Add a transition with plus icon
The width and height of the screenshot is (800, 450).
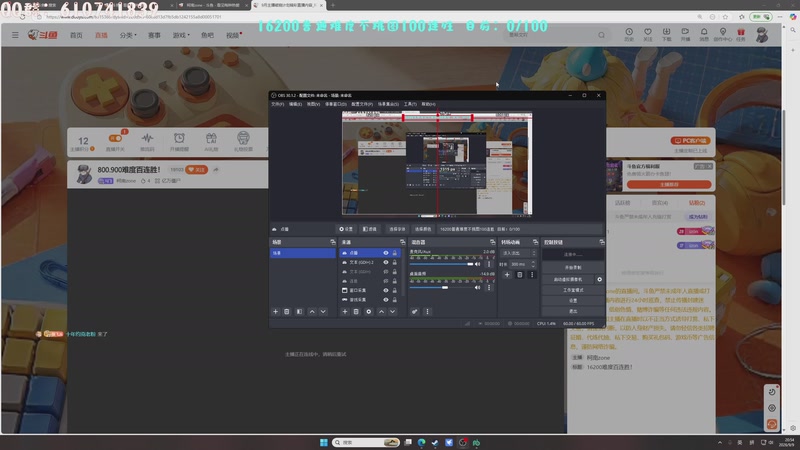coord(507,274)
